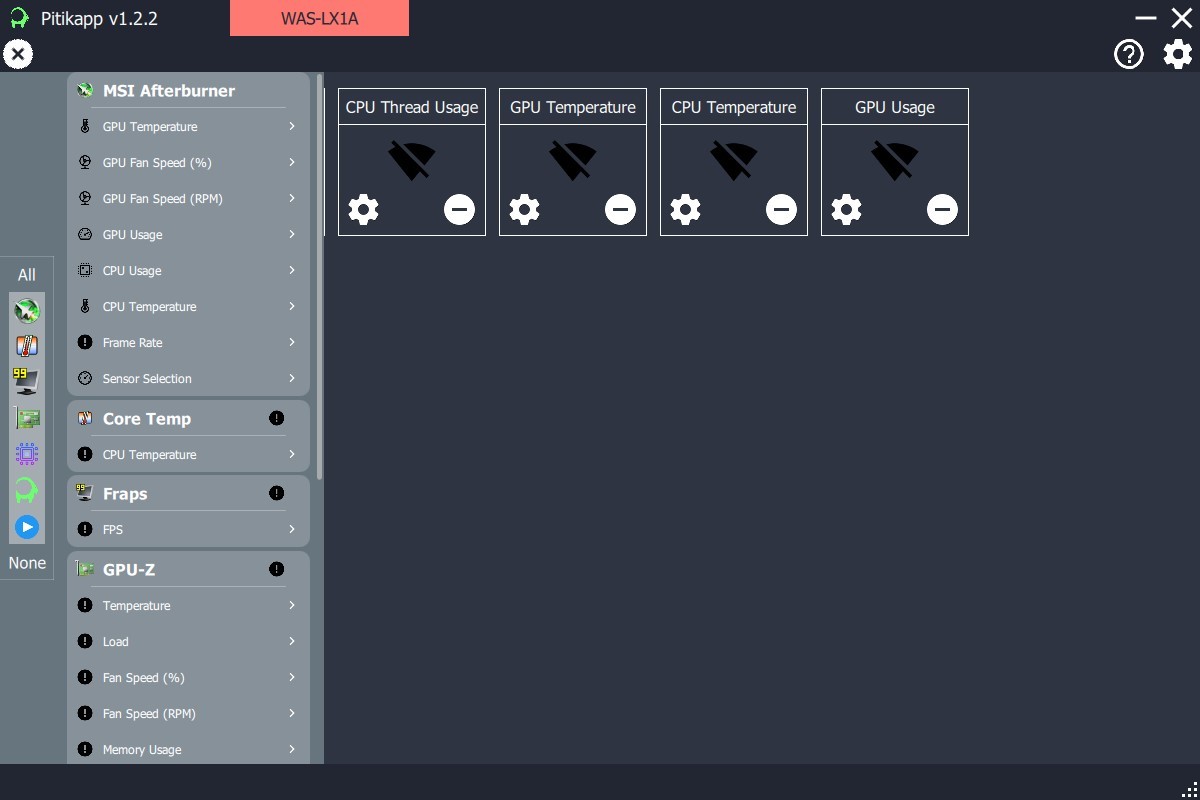The width and height of the screenshot is (1200, 800).
Task: Close the sensor panel with X circle
Action: (x=18, y=54)
